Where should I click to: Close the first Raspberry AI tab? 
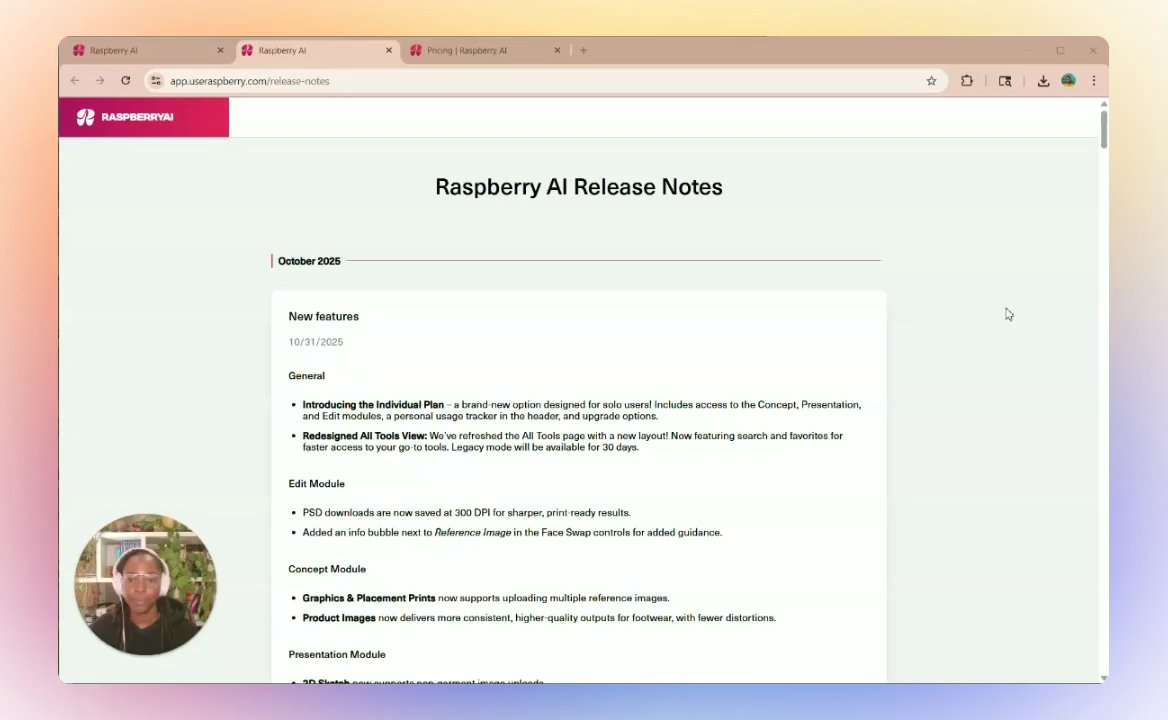point(220,50)
